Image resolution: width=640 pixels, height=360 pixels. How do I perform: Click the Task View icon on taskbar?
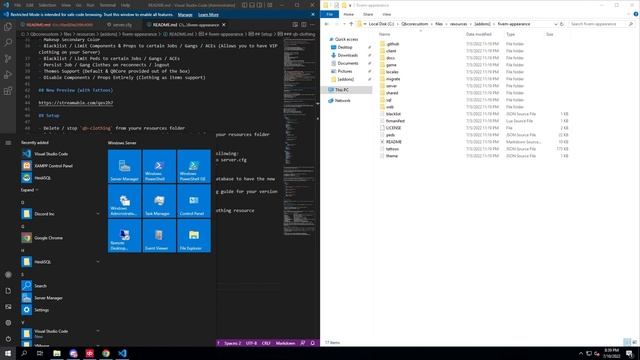(x=40, y=353)
